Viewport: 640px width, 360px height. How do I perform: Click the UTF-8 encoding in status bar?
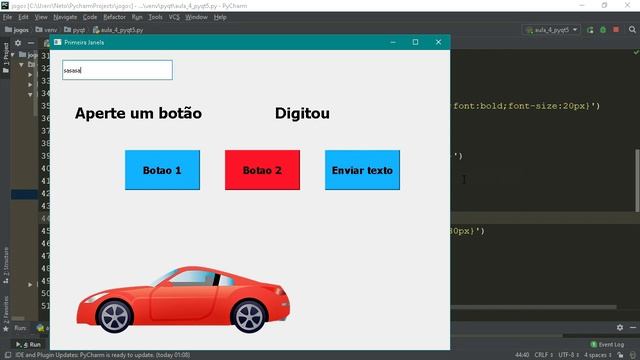pos(569,355)
